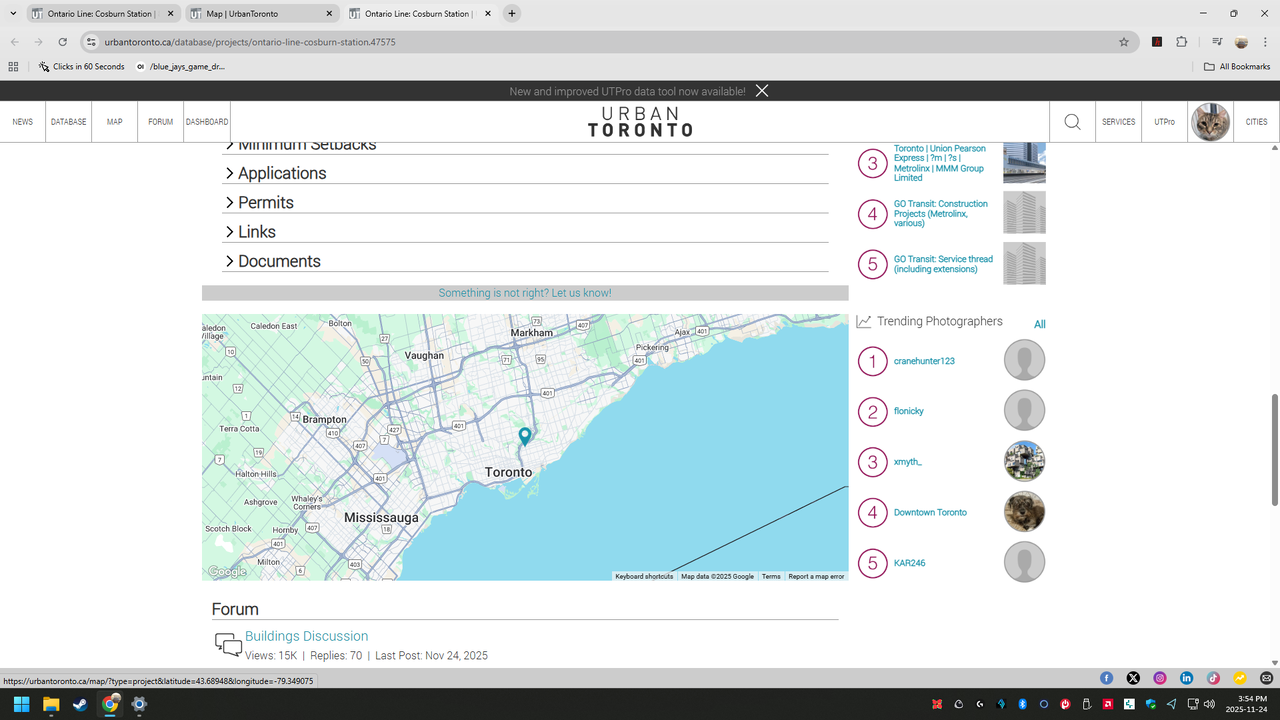Open the DATABASE menu item
The width and height of the screenshot is (1280, 720).
pyautogui.click(x=69, y=122)
